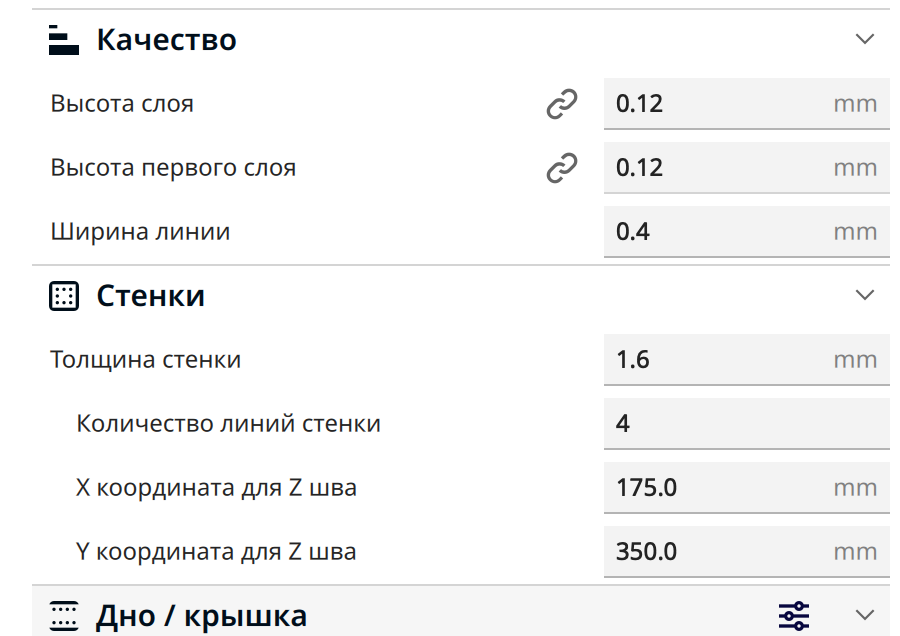Select the Толщина стенки input field
Image resolution: width=900 pixels, height=636 pixels.
(747, 360)
